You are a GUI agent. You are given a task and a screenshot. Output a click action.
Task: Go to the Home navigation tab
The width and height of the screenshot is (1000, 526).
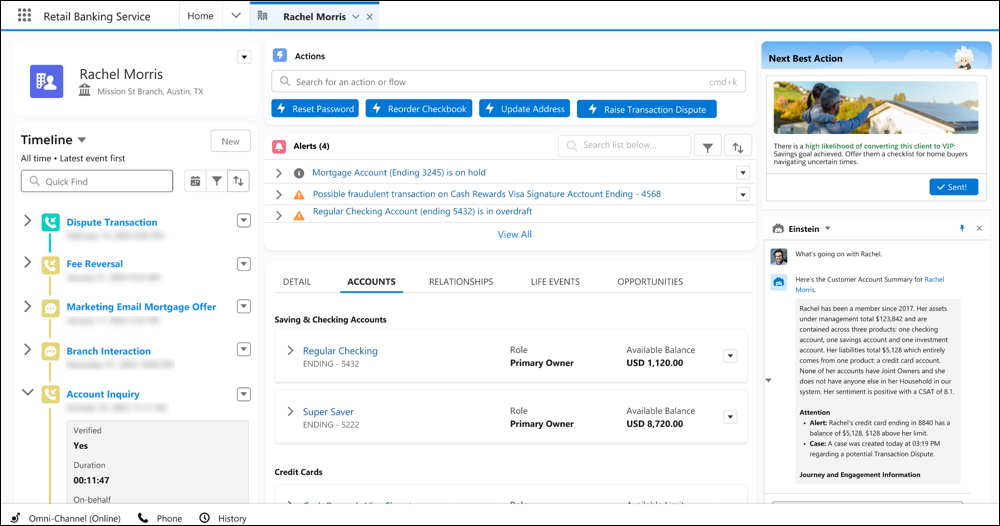pos(200,16)
